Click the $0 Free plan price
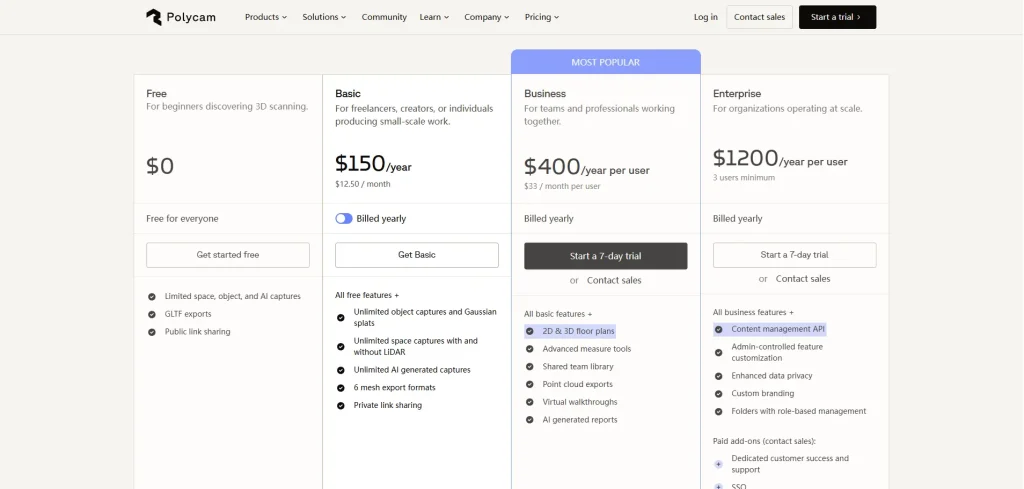The width and height of the screenshot is (1024, 489). coord(160,166)
